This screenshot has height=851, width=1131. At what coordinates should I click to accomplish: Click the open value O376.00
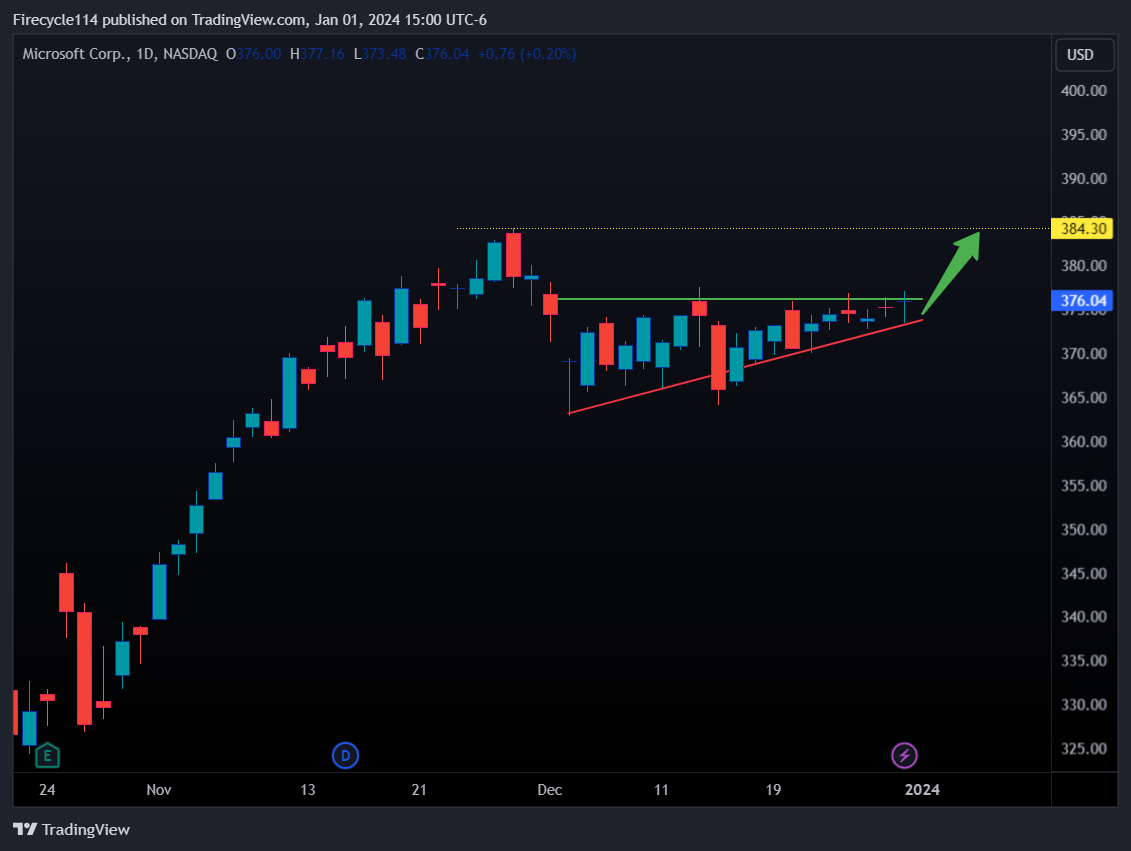pos(253,54)
